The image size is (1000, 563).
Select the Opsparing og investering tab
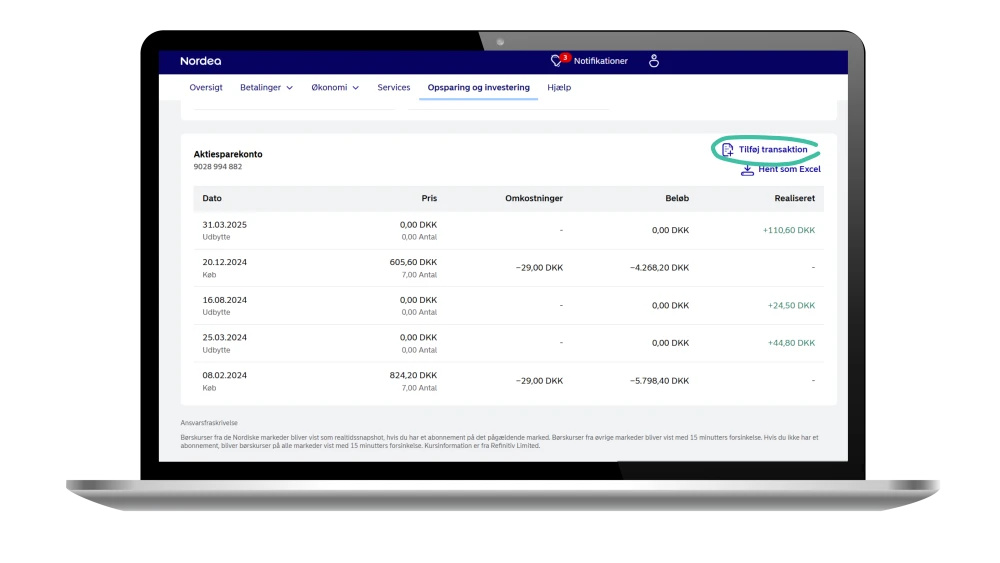click(479, 88)
